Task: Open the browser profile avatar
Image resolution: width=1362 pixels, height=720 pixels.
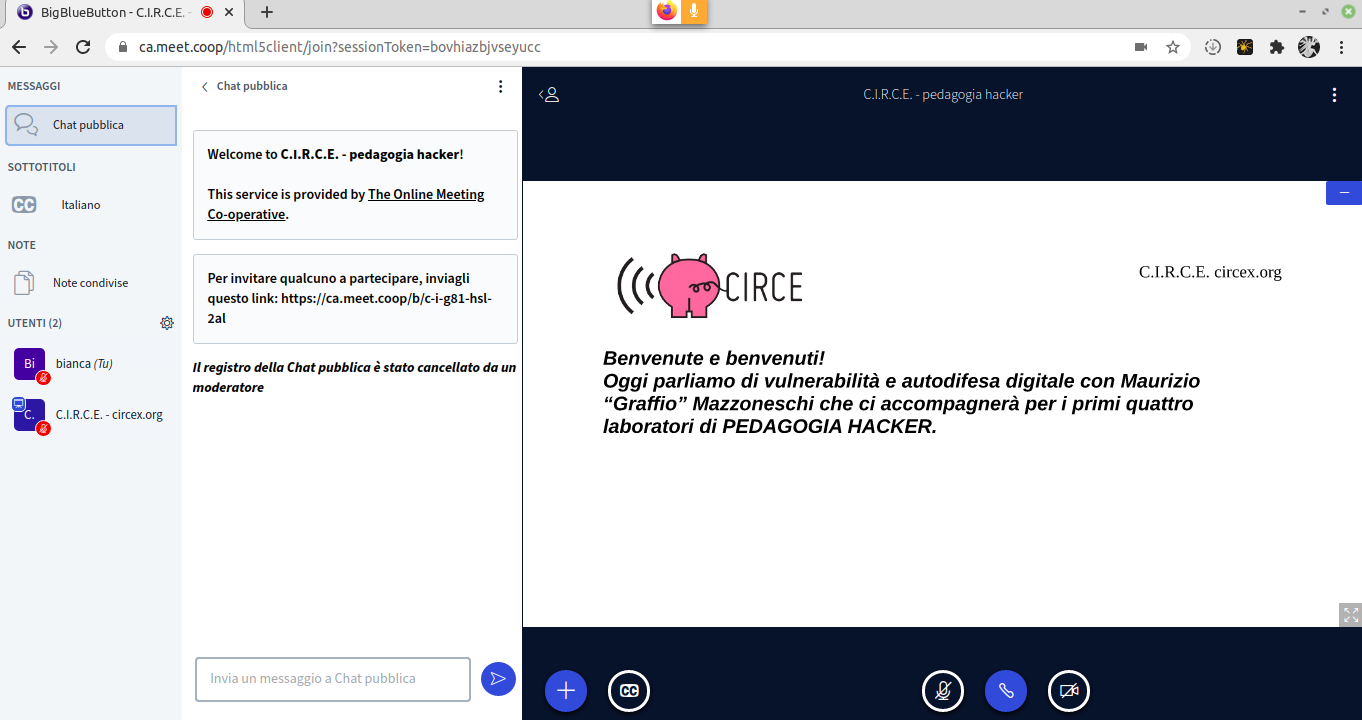Action: click(1309, 47)
